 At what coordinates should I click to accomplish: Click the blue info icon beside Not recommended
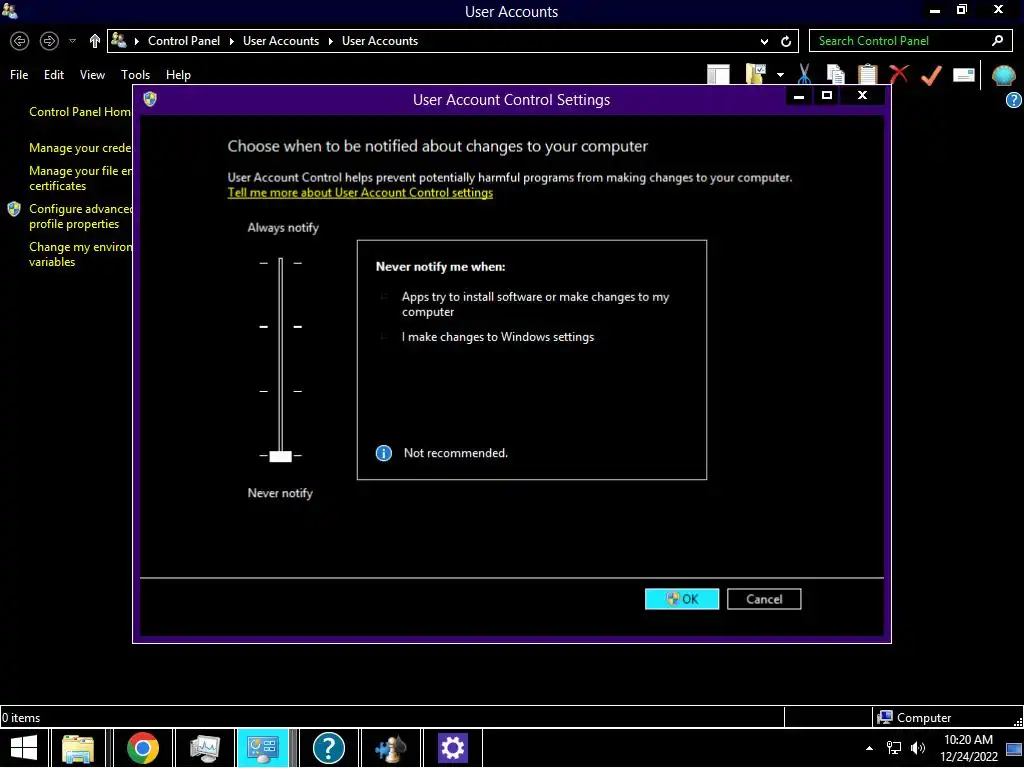tap(384, 453)
